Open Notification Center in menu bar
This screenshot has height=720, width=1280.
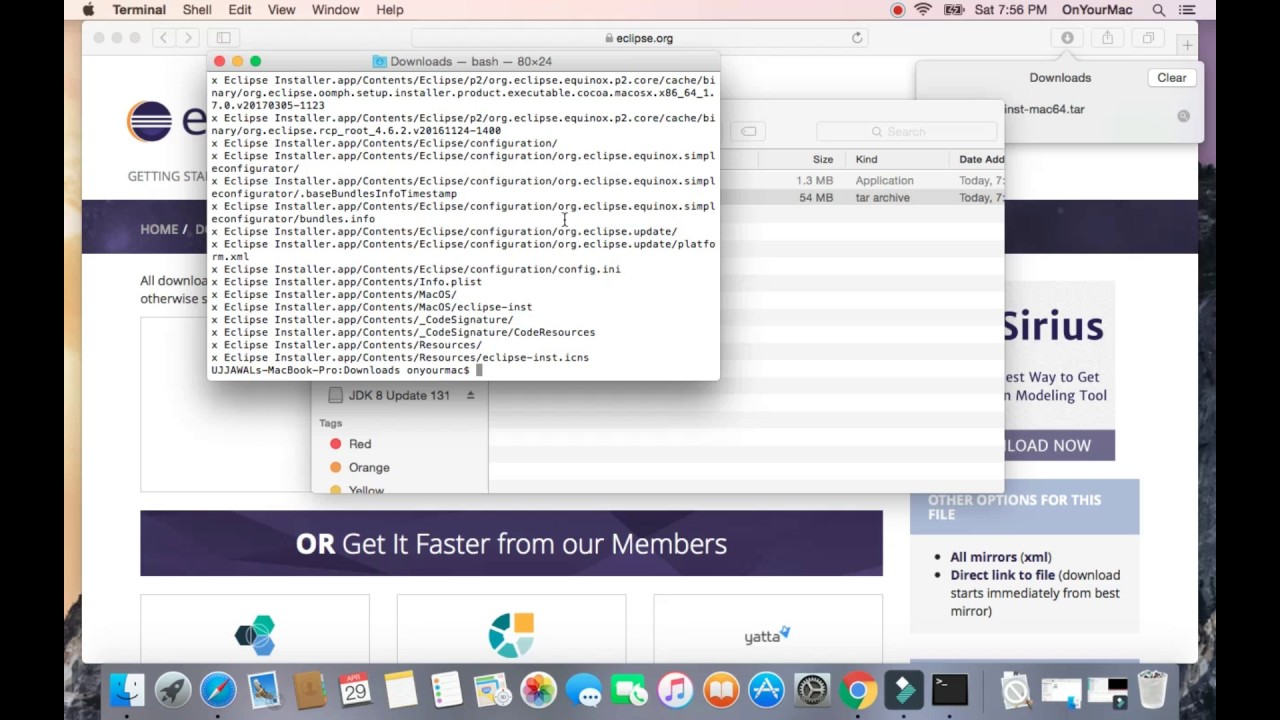[1189, 10]
